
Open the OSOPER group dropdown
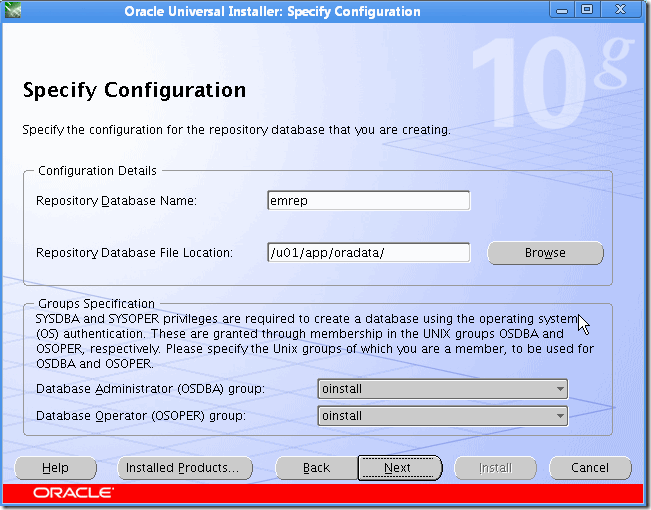[443, 416]
